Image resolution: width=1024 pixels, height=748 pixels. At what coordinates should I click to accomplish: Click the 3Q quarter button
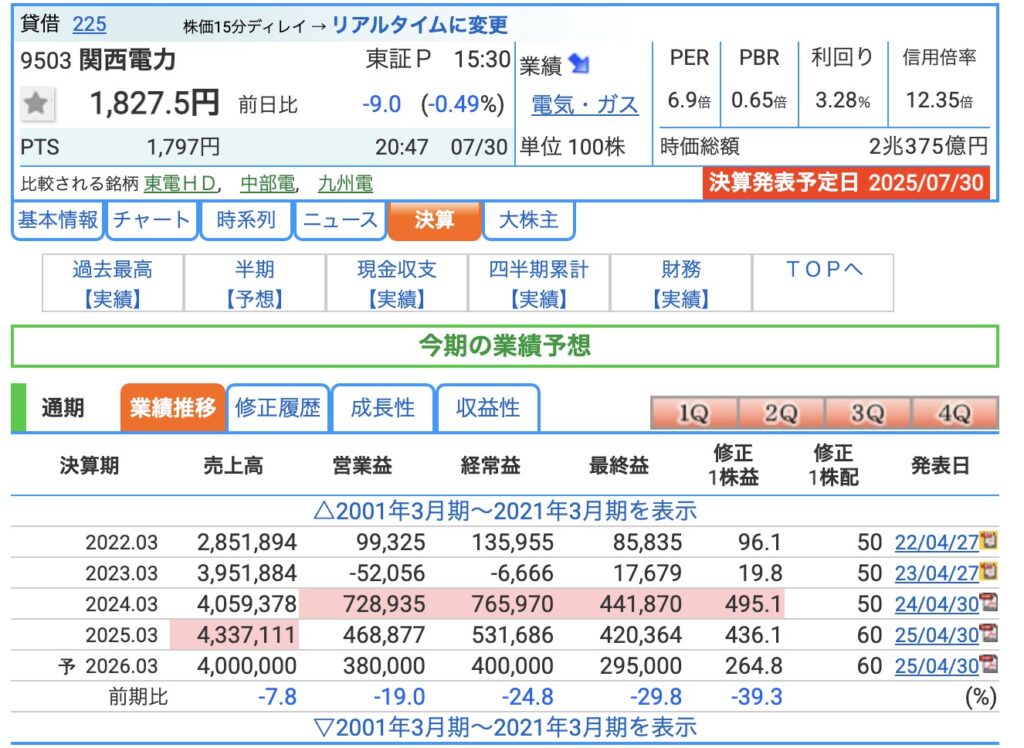(x=868, y=413)
